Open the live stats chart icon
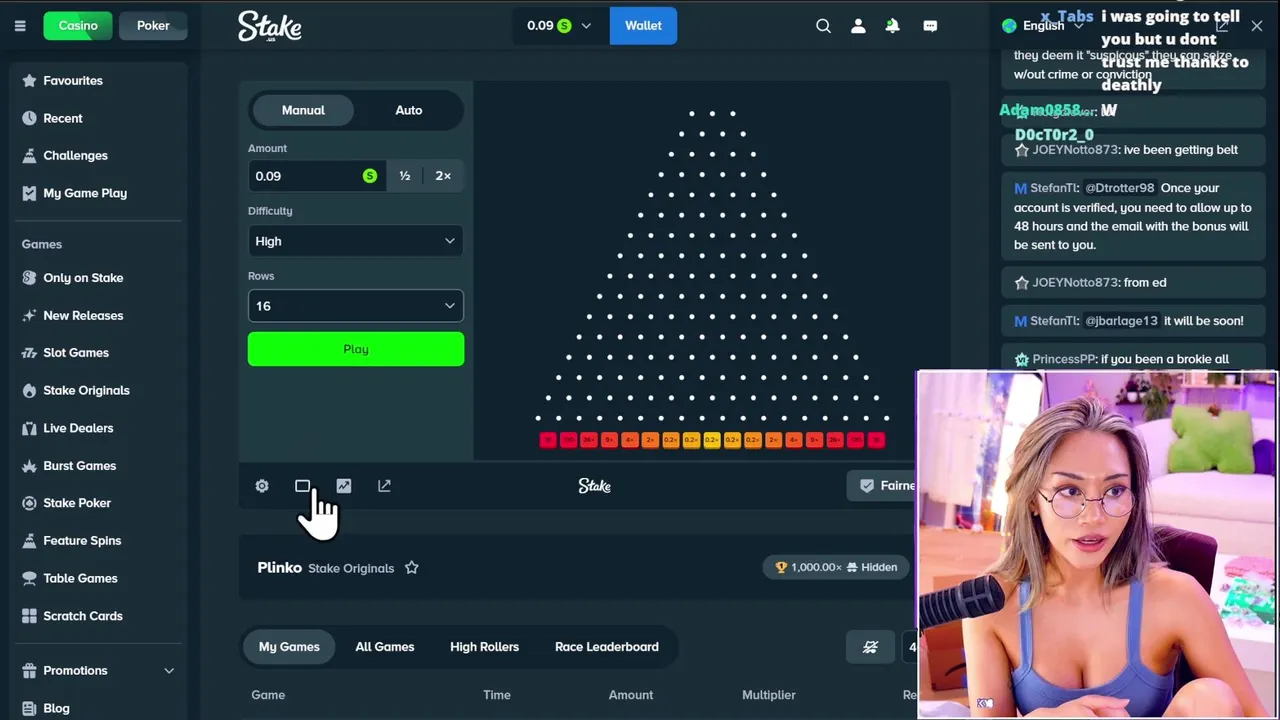This screenshot has width=1280, height=720. tap(344, 486)
